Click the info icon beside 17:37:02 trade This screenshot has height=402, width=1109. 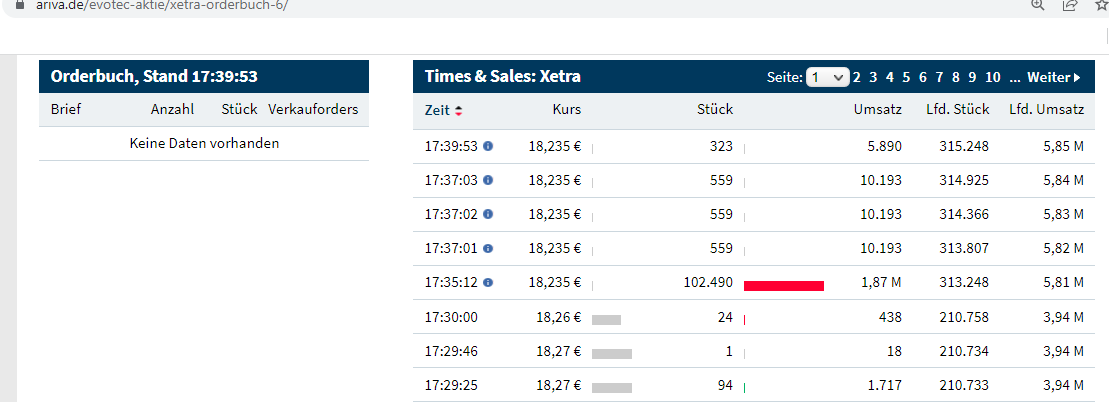tap(488, 214)
